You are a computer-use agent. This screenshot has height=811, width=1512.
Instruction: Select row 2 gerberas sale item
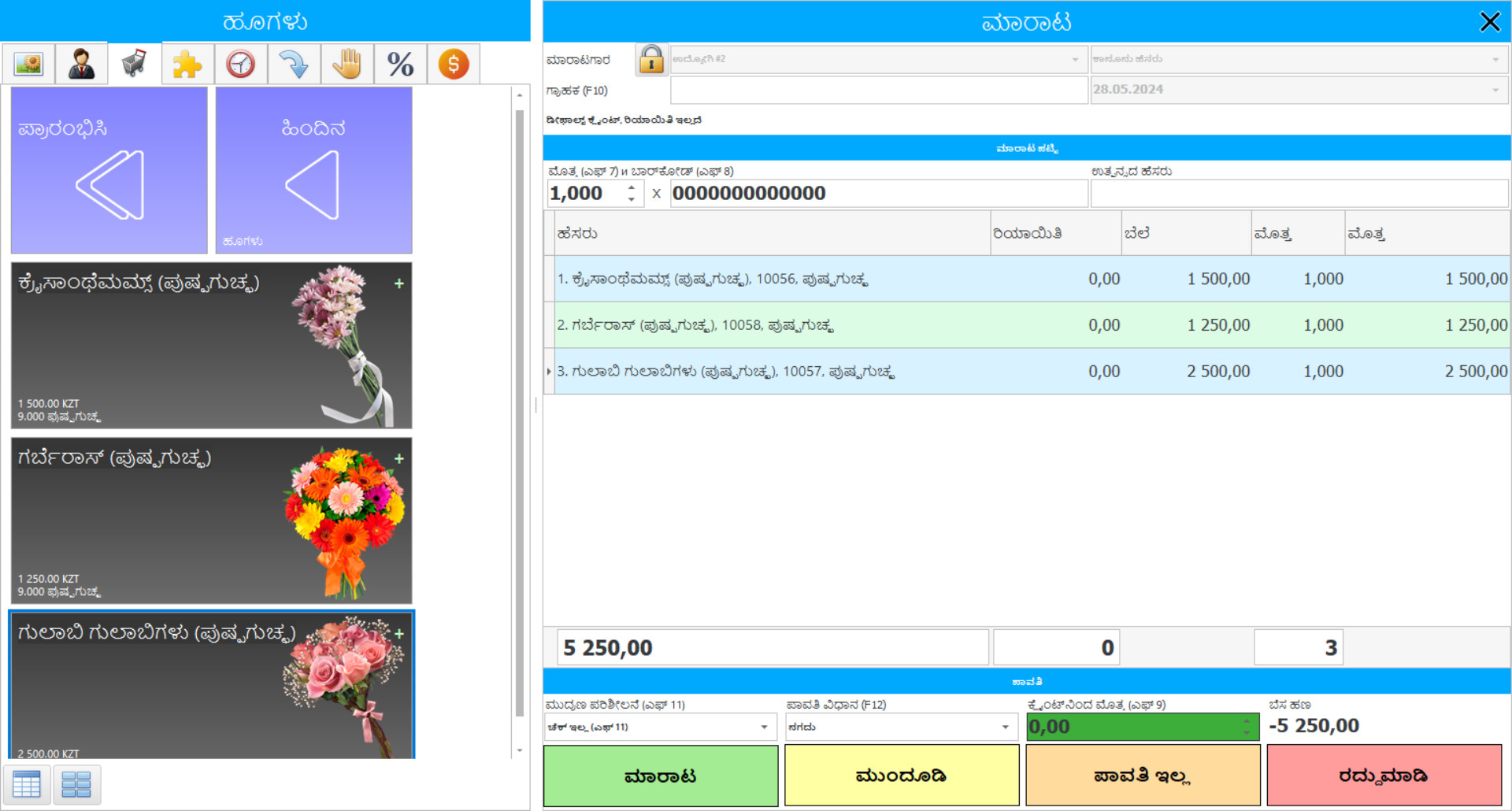pyautogui.click(x=1027, y=325)
